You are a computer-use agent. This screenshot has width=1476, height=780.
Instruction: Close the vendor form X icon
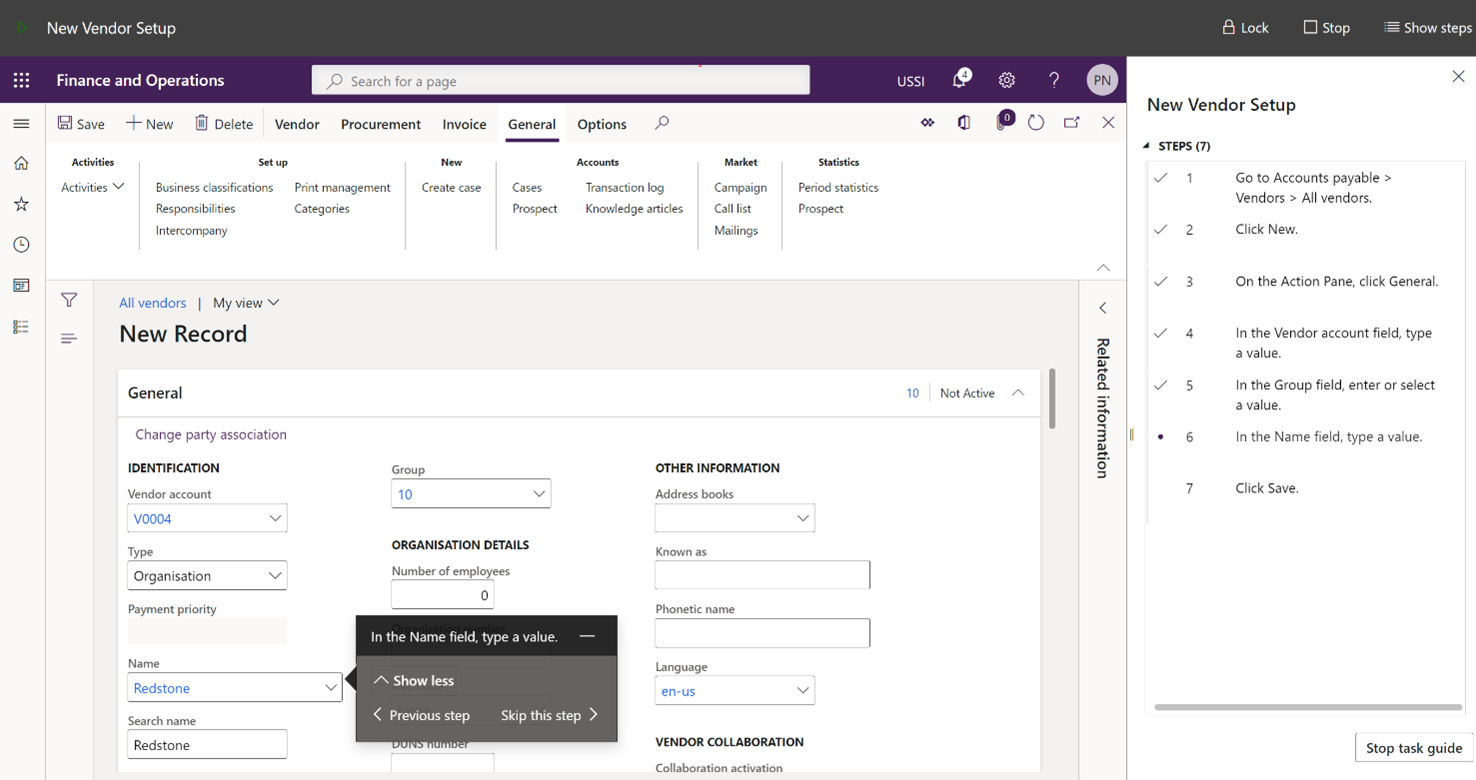coord(1108,123)
